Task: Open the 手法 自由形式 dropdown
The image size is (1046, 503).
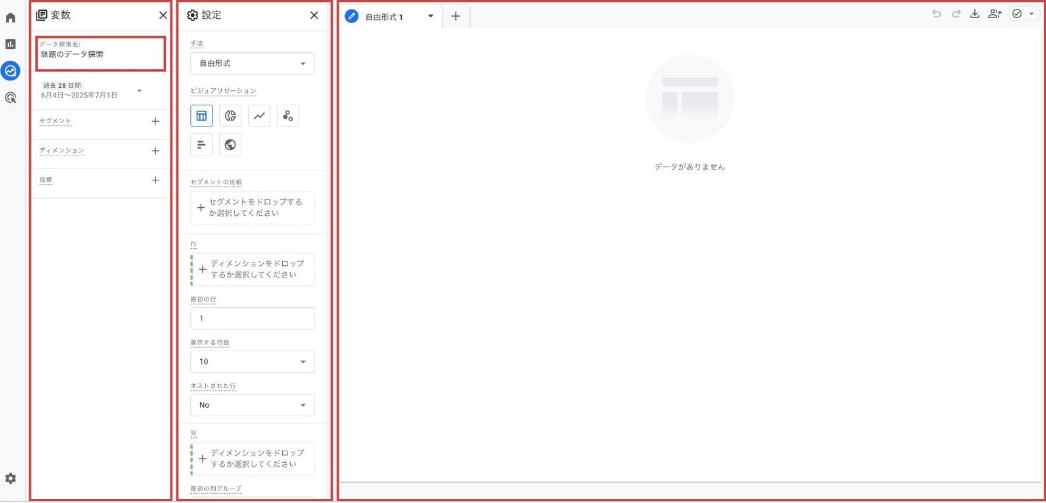Action: pyautogui.click(x=252, y=63)
